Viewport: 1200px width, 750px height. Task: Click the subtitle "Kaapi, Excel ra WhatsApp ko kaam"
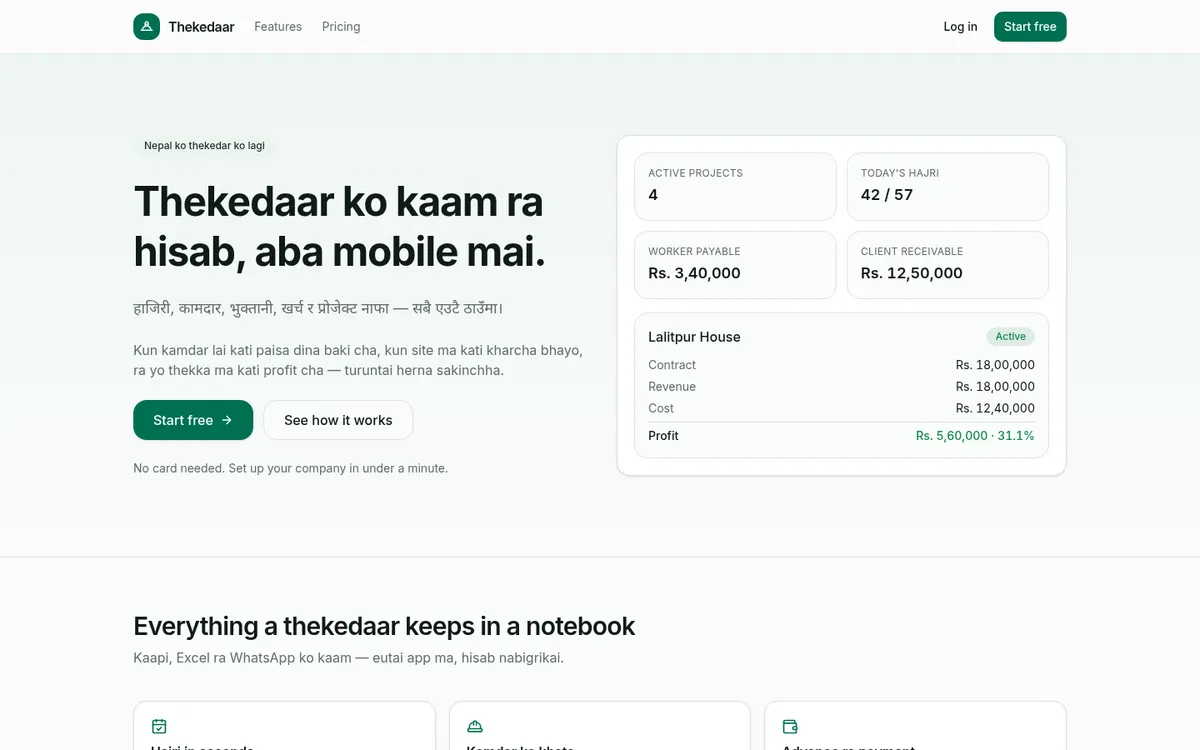[348, 658]
